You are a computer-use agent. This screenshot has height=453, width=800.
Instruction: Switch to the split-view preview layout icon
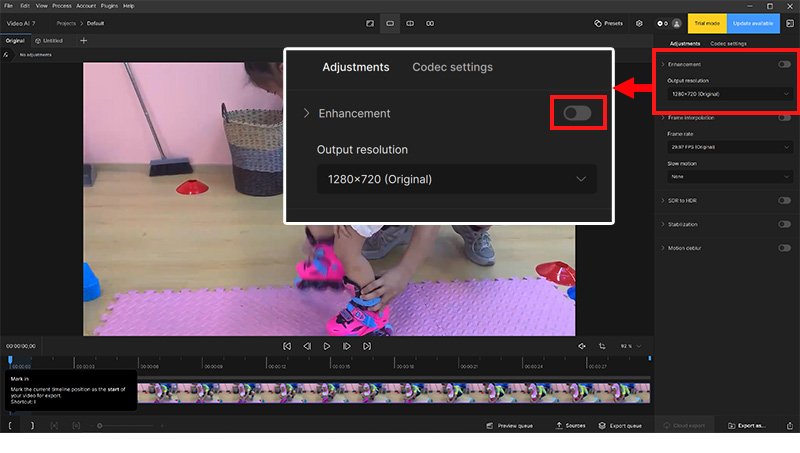[410, 23]
